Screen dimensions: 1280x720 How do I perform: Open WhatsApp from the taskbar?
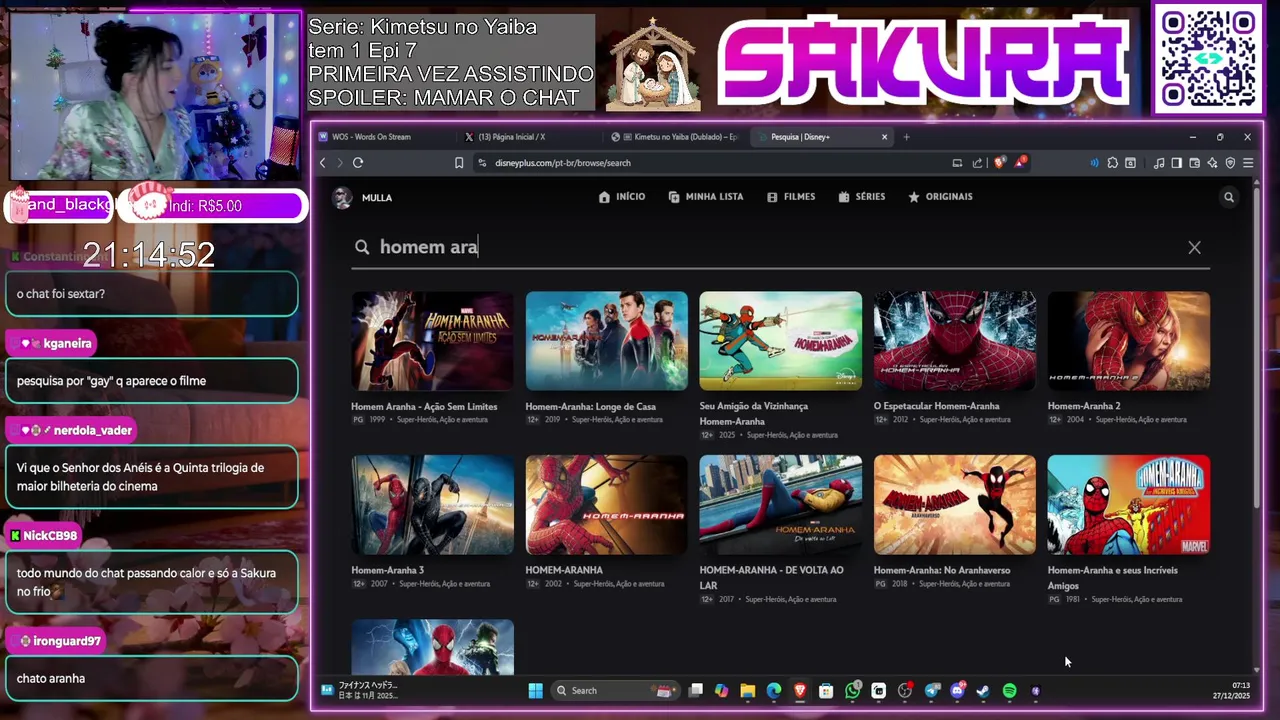pyautogui.click(x=852, y=691)
